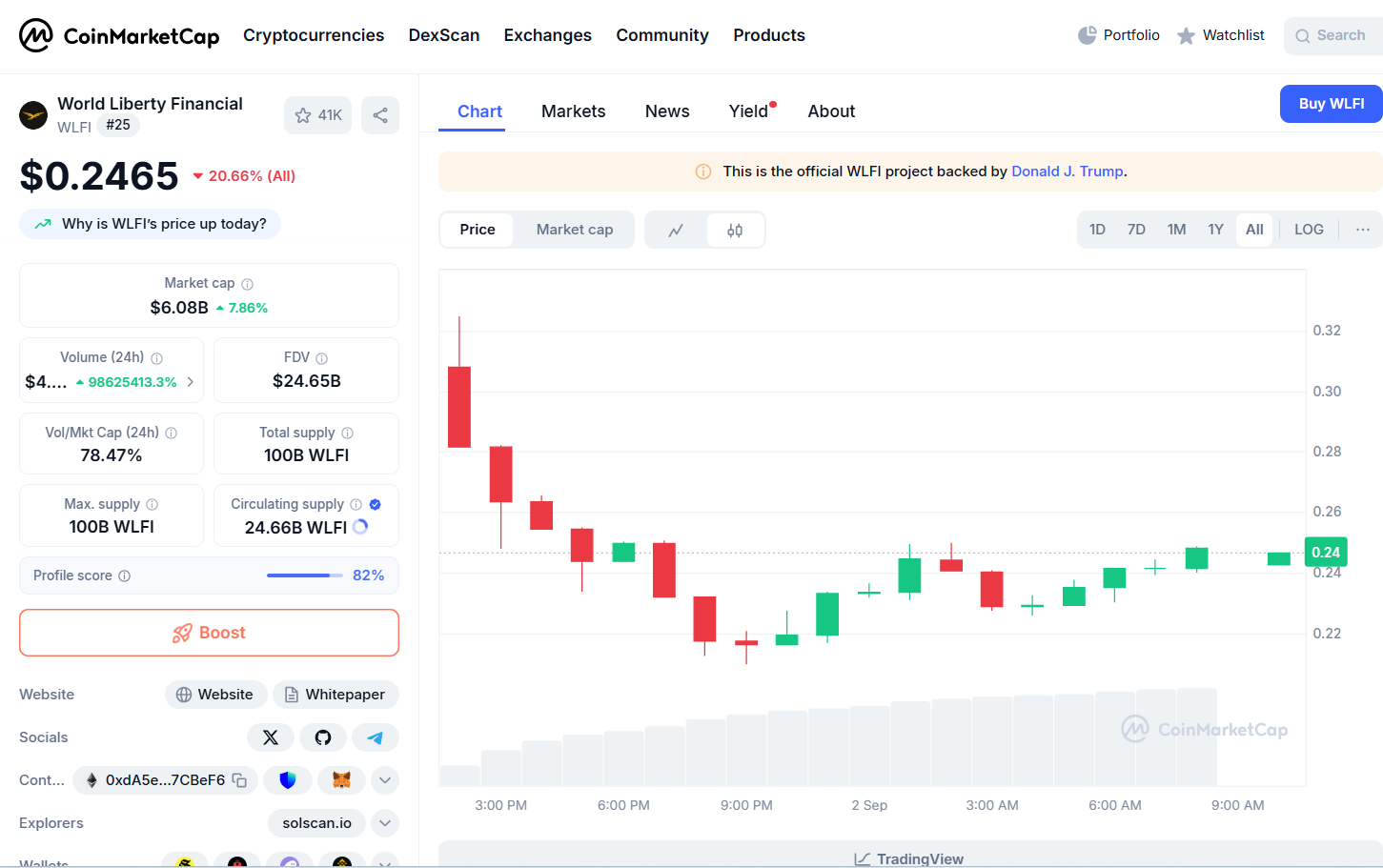The height and width of the screenshot is (868, 1383).
Task: Open the News tab
Action: pos(667,111)
